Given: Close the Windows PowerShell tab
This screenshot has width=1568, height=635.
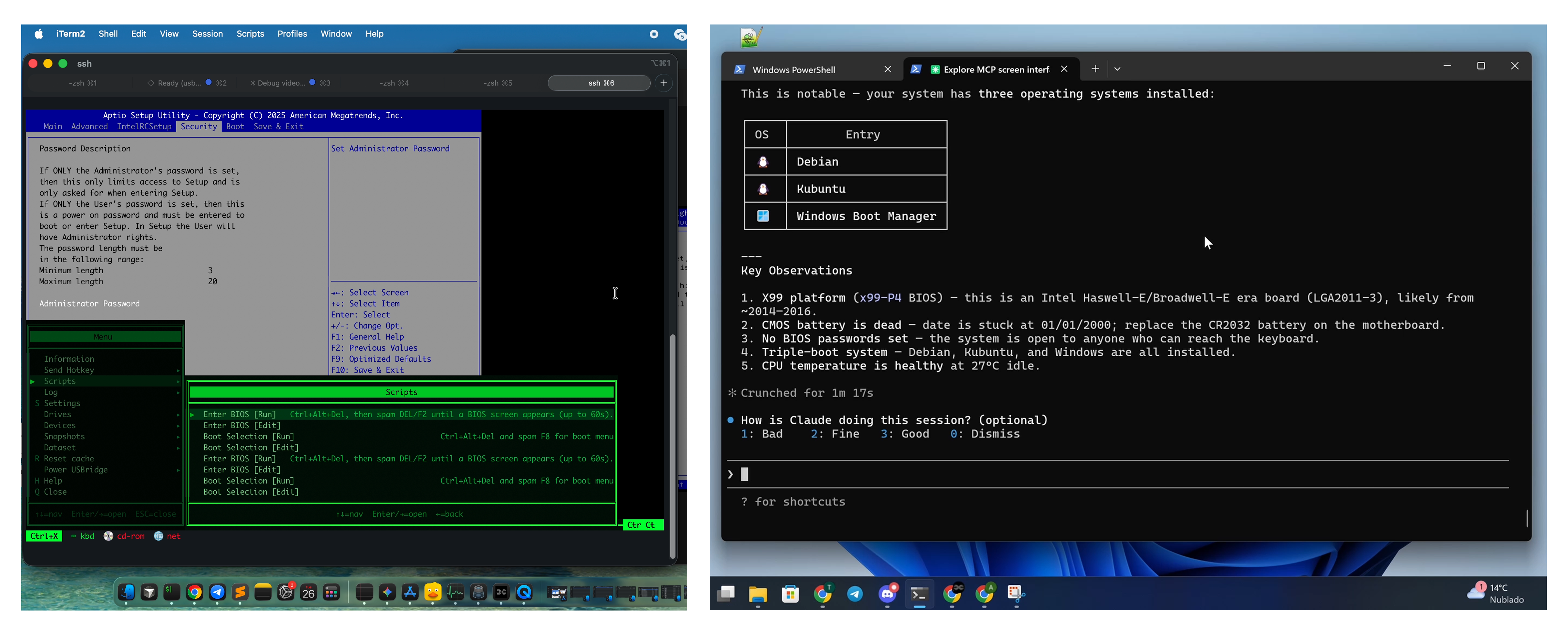Looking at the screenshot, I should pyautogui.click(x=888, y=70).
